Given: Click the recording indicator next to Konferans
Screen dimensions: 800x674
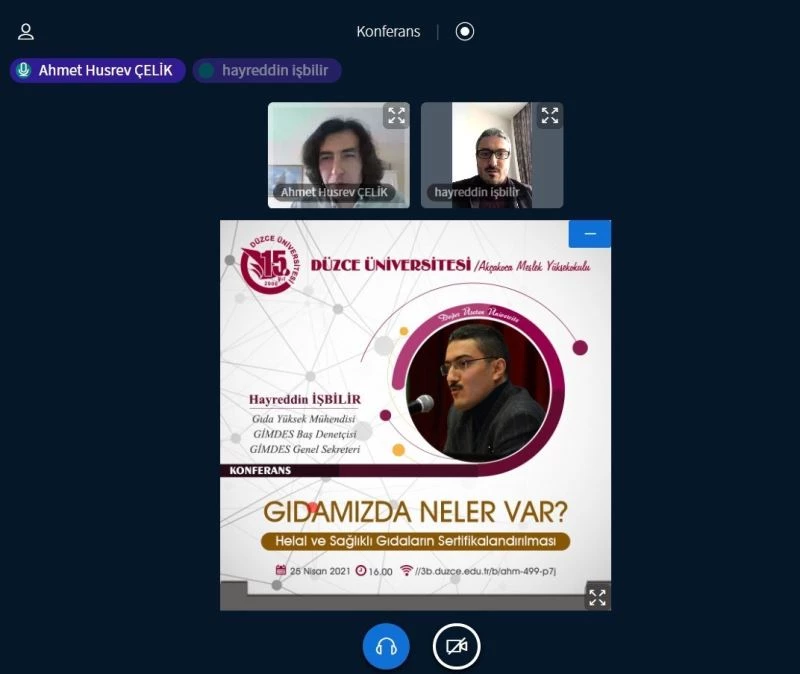Looking at the screenshot, I should tap(464, 31).
